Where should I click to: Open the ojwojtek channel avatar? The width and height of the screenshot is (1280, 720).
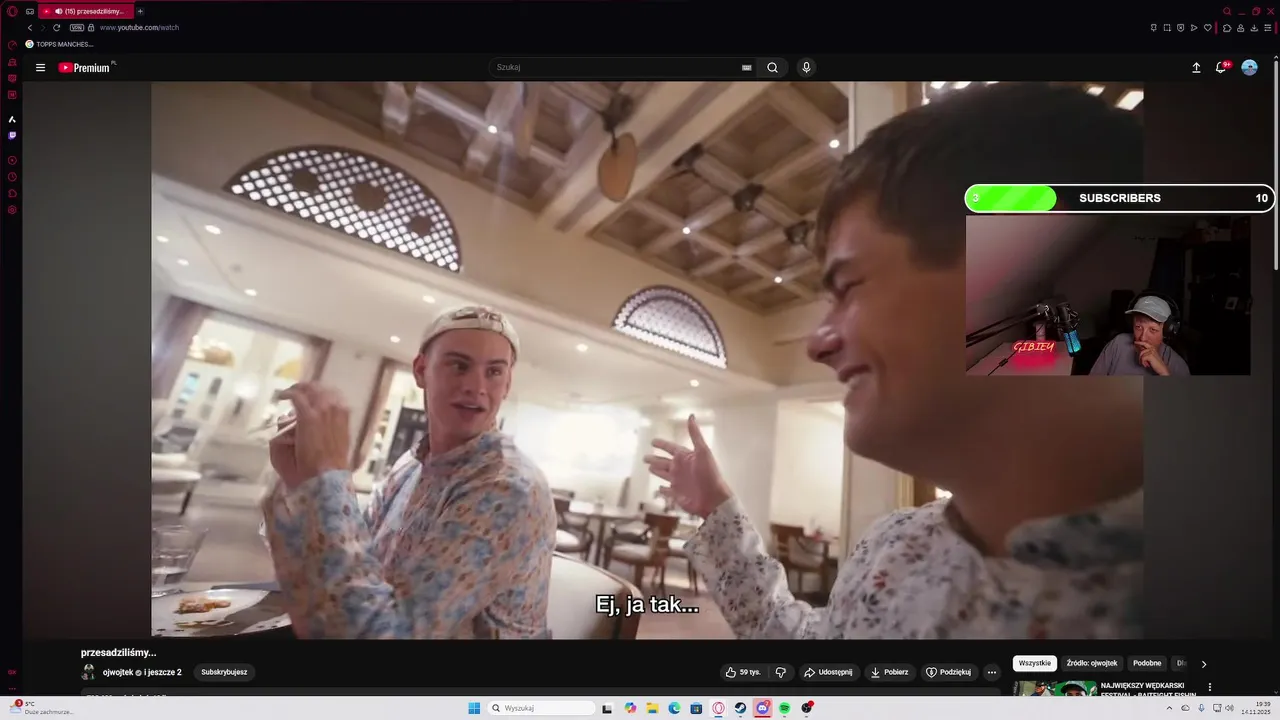tap(88, 672)
